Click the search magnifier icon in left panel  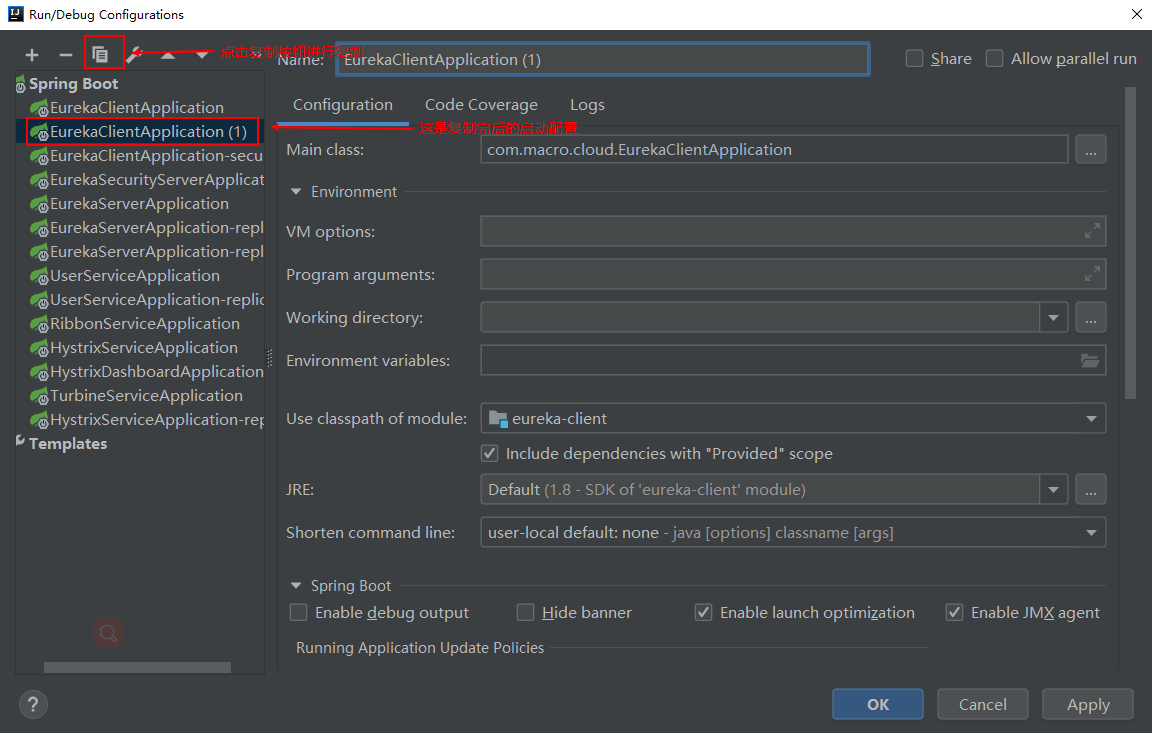(108, 633)
